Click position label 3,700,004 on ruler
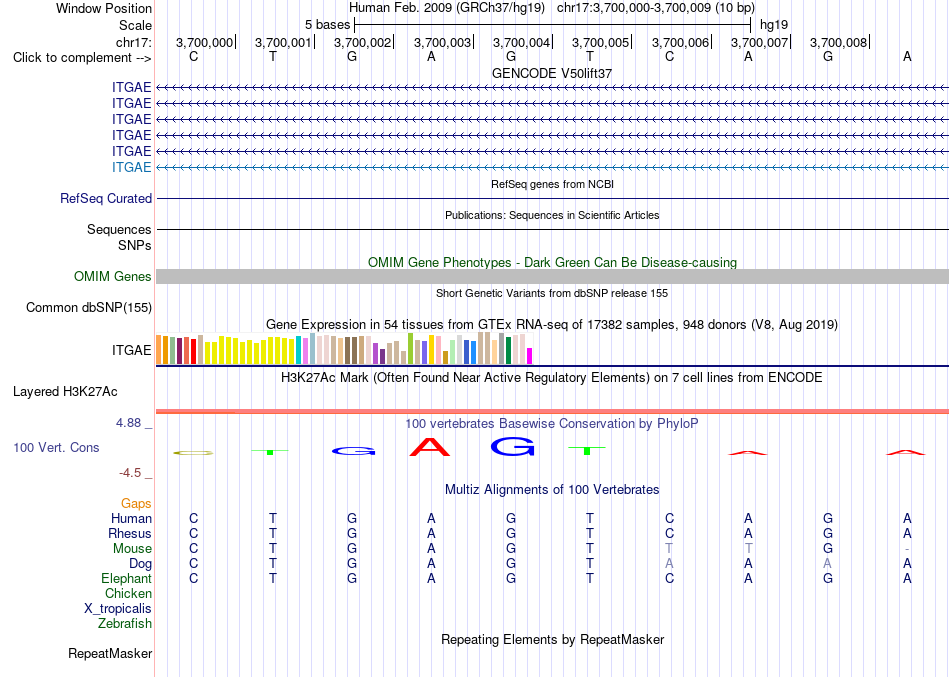 point(521,42)
